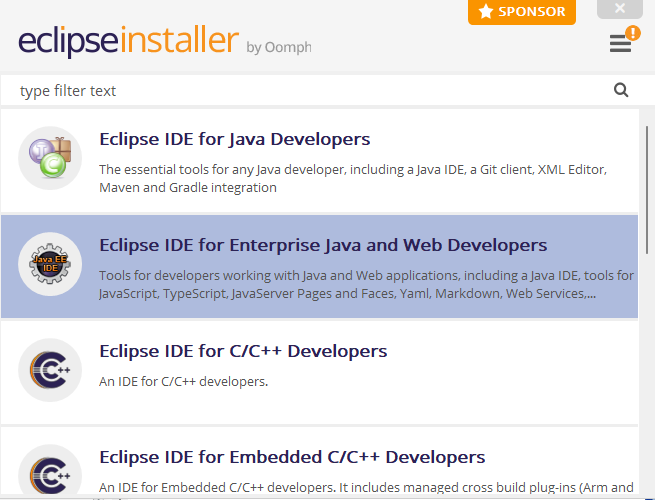Click the description mentioning Maven and Gradle integration
This screenshot has width=655, height=500.
point(353,178)
